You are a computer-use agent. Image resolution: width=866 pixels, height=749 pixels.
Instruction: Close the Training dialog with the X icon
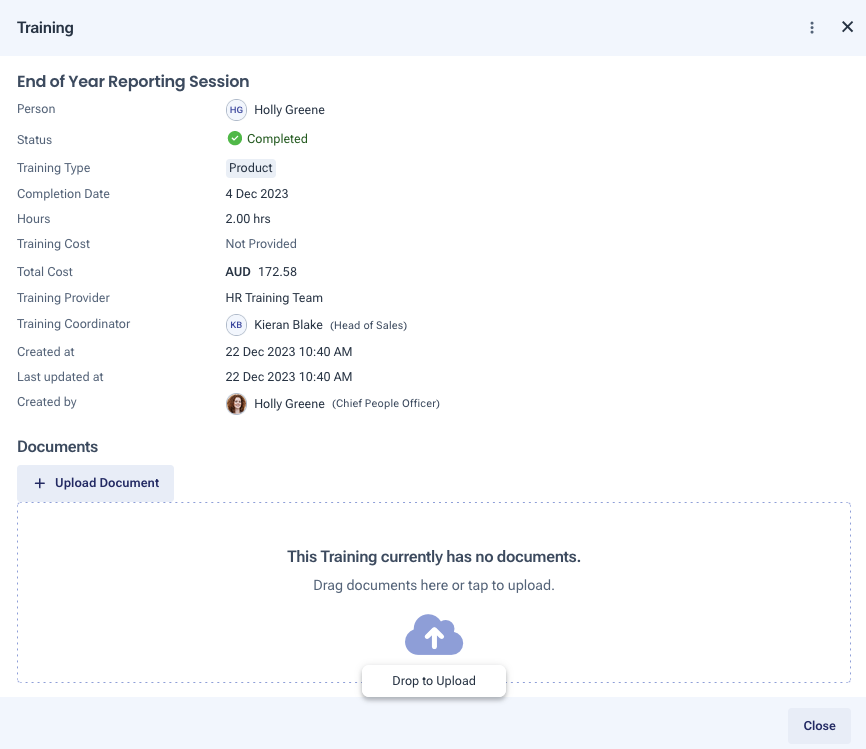tap(847, 27)
